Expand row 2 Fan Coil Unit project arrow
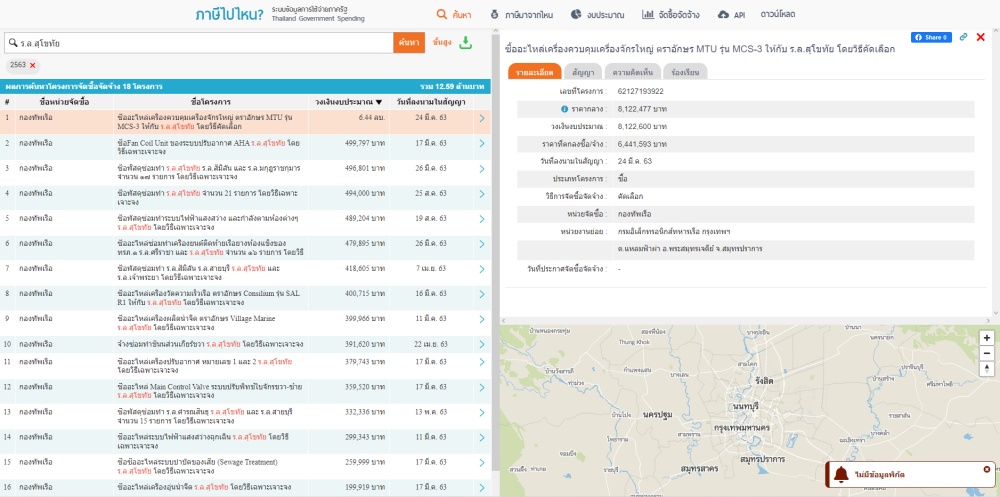 [481, 145]
